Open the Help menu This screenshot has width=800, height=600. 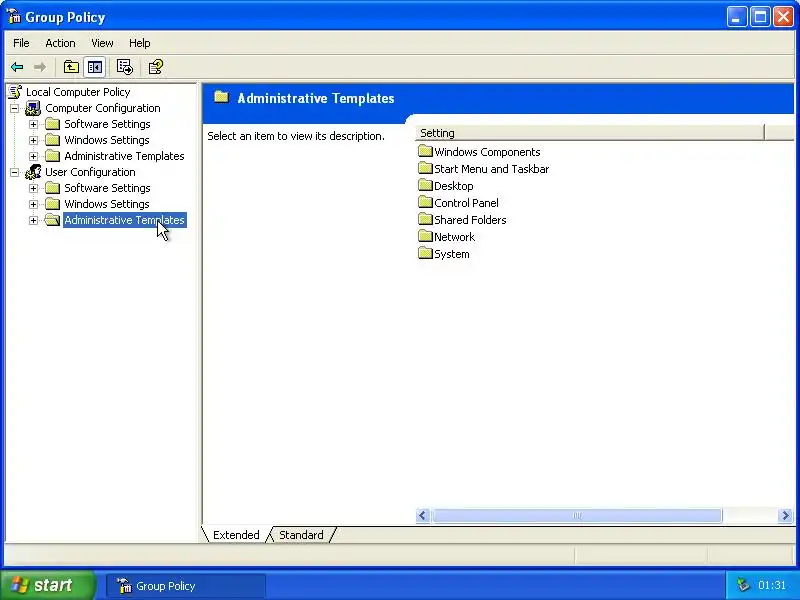(x=139, y=43)
